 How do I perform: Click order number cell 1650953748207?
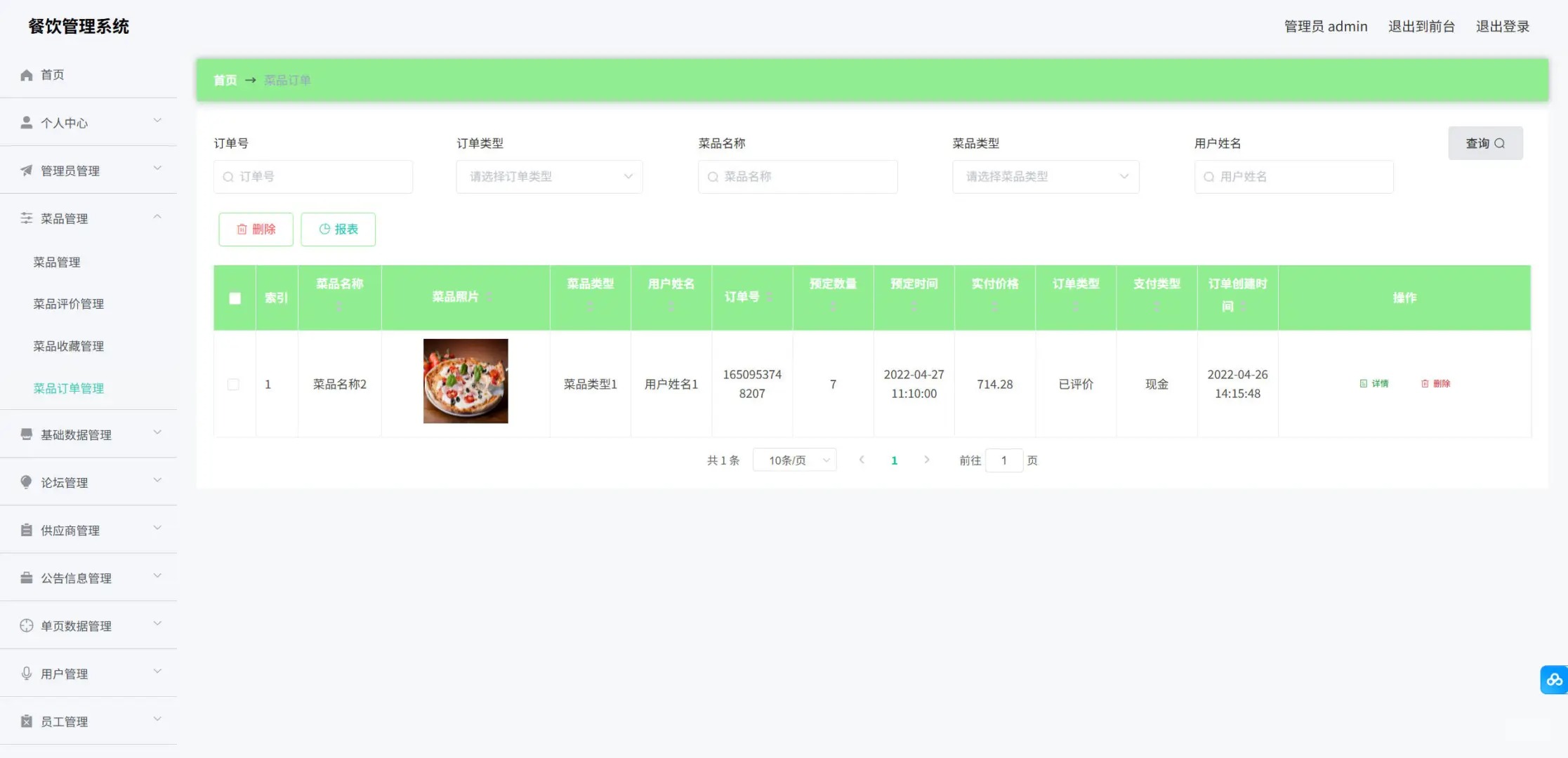tap(752, 384)
